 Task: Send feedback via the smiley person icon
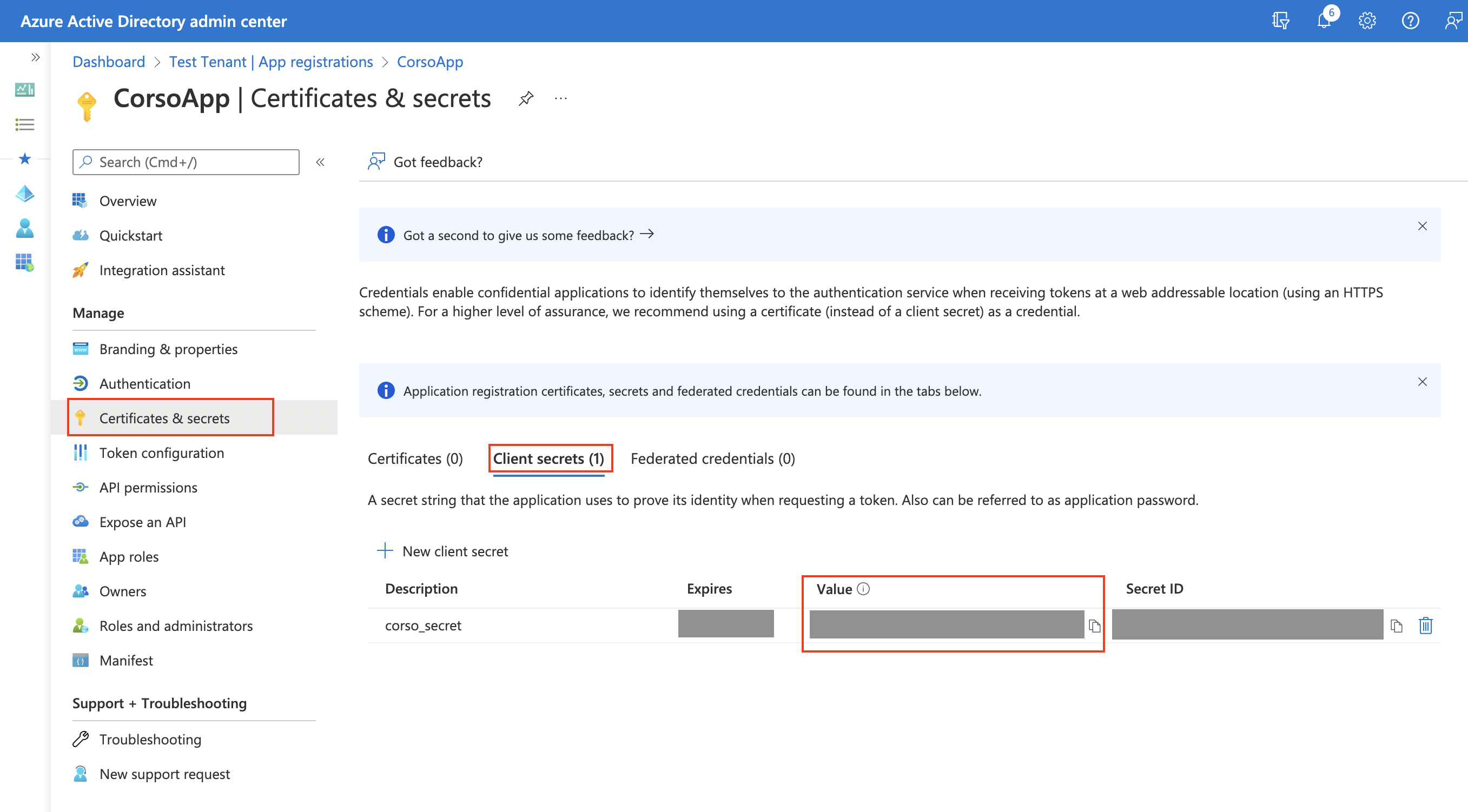1453,21
